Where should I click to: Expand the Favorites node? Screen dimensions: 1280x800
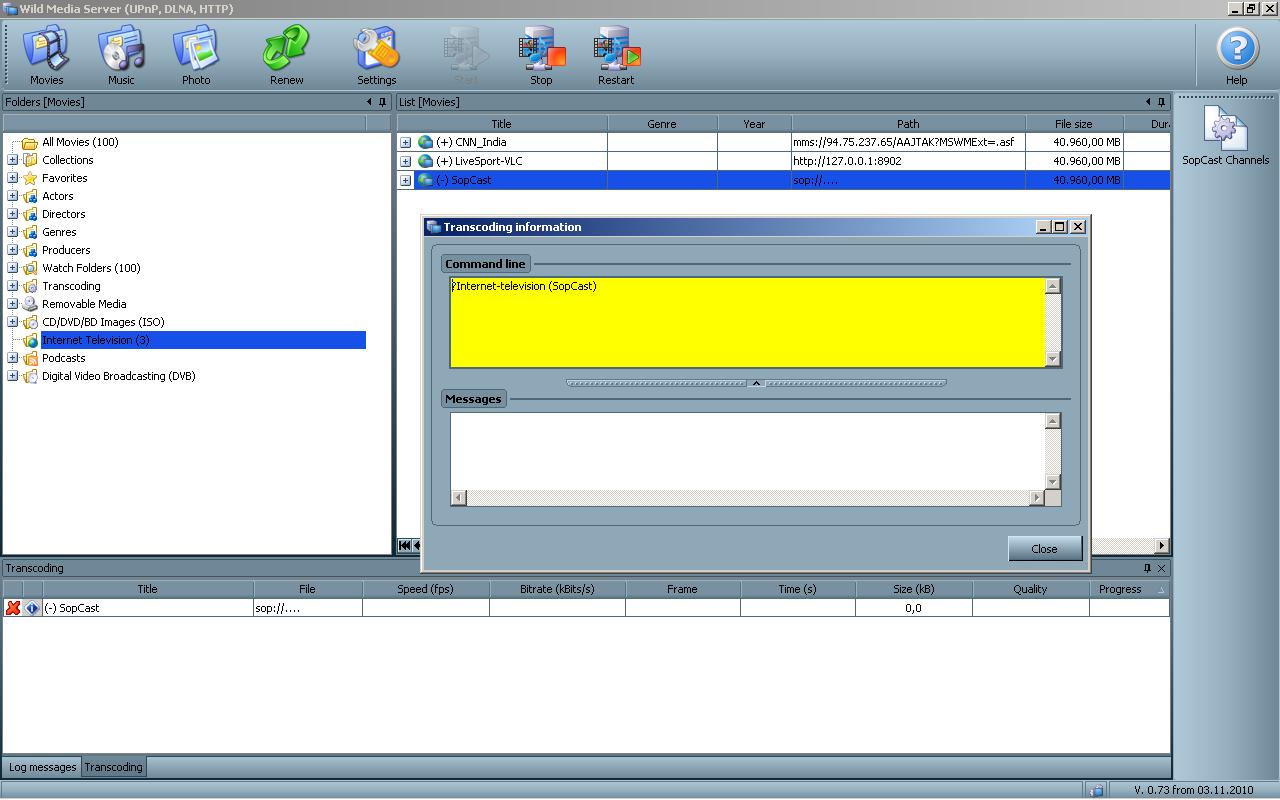12,178
